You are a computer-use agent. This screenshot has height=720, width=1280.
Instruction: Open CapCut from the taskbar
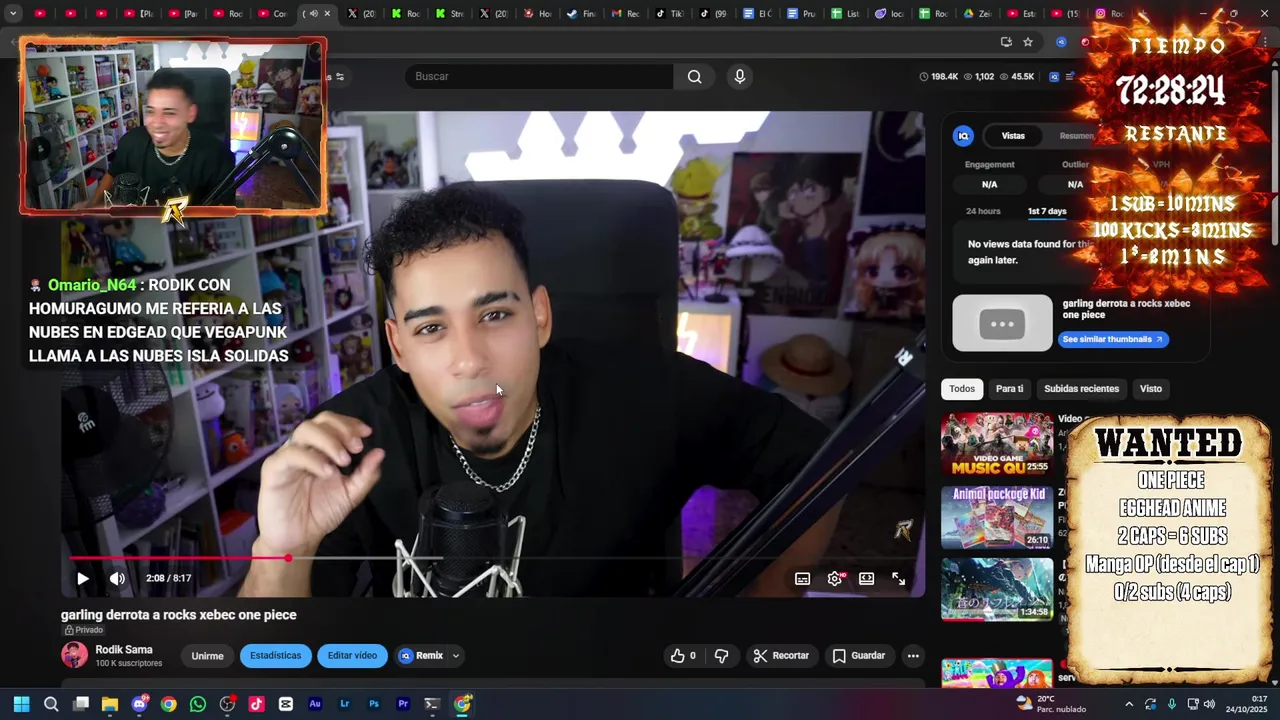[286, 704]
